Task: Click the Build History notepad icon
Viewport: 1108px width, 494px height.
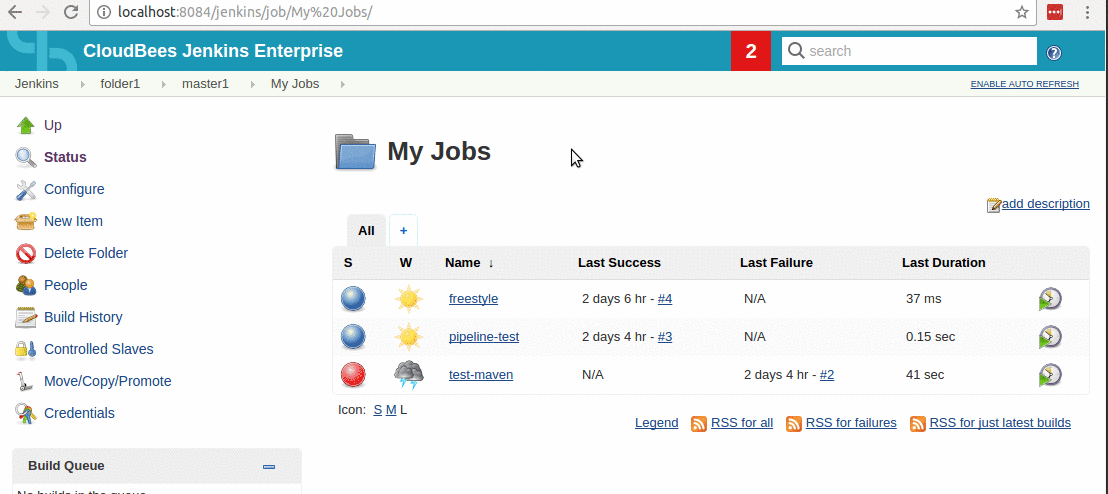Action: coord(26,317)
